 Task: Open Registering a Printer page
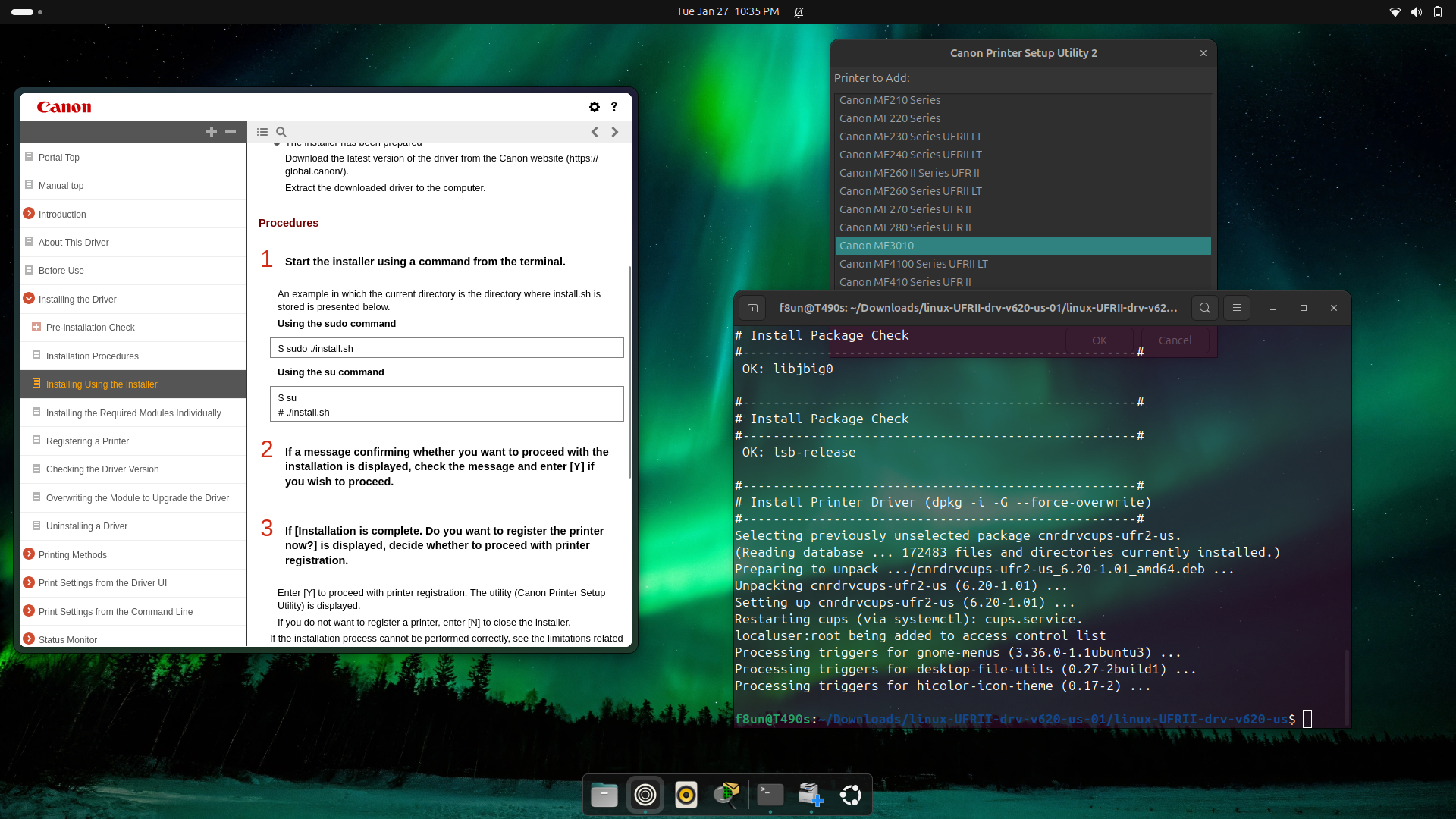coord(87,441)
